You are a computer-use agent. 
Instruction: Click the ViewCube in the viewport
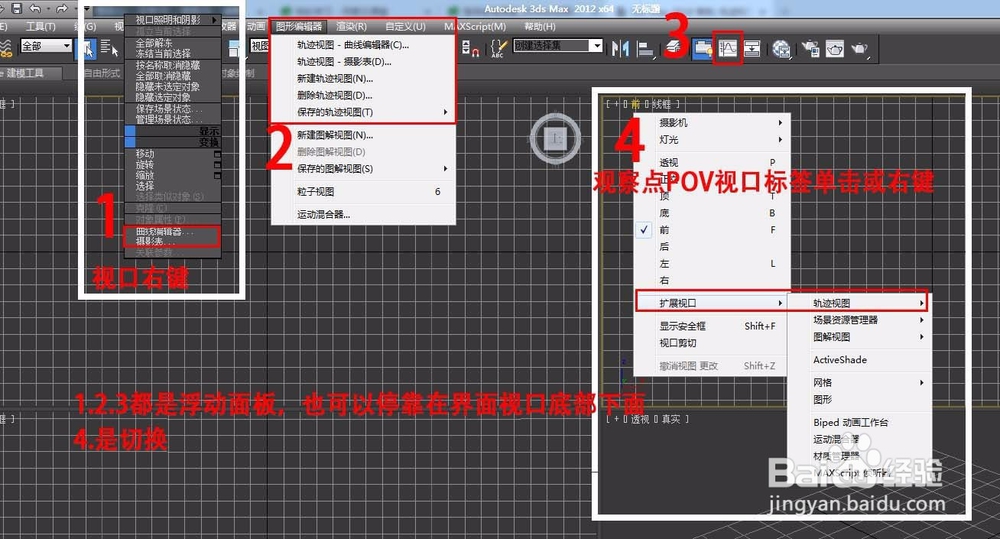tap(555, 138)
